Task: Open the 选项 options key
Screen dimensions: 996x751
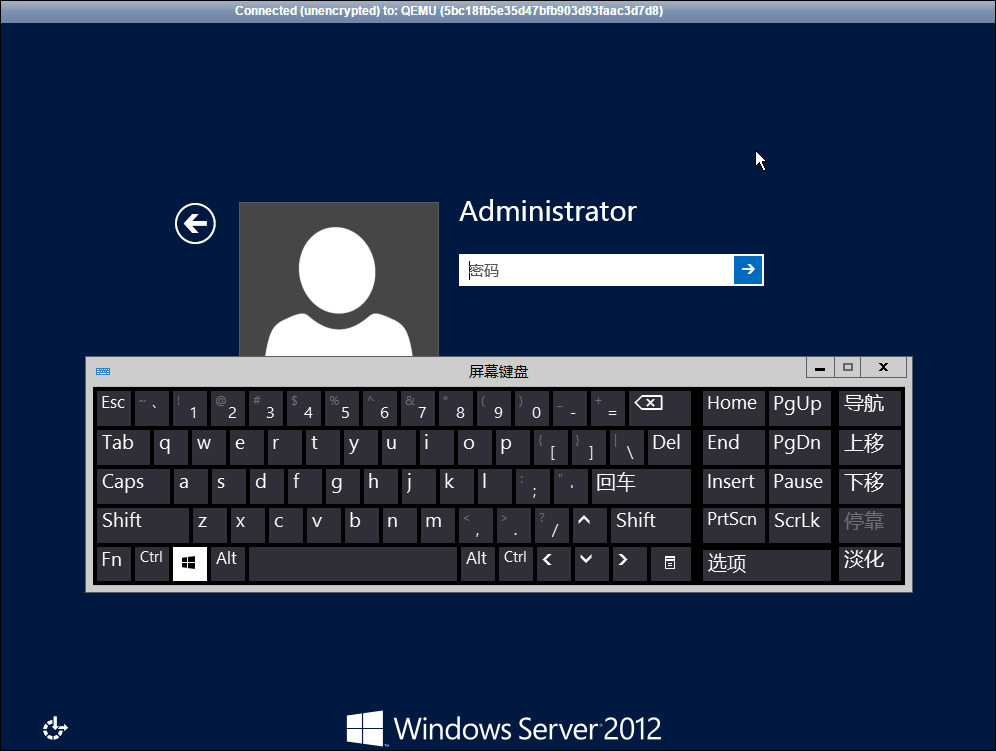Action: pyautogui.click(x=767, y=564)
